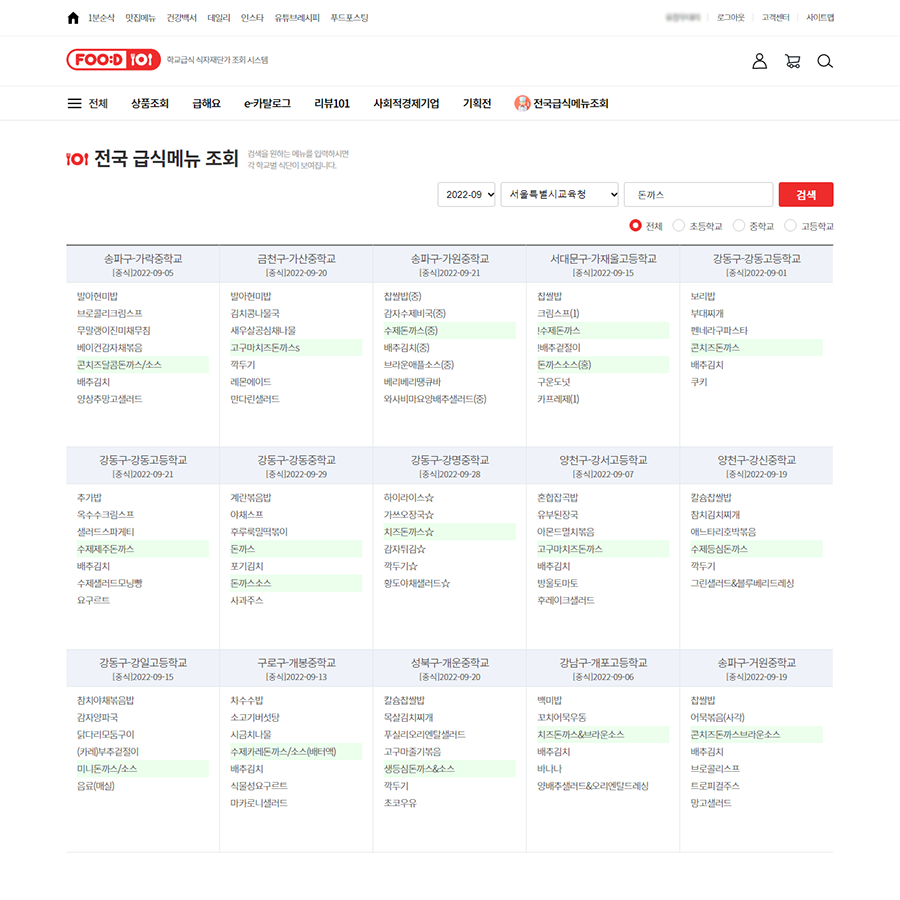Screen dimensions: 900x900
Task: Go to the e-카탈로그 menu
Action: point(267,103)
